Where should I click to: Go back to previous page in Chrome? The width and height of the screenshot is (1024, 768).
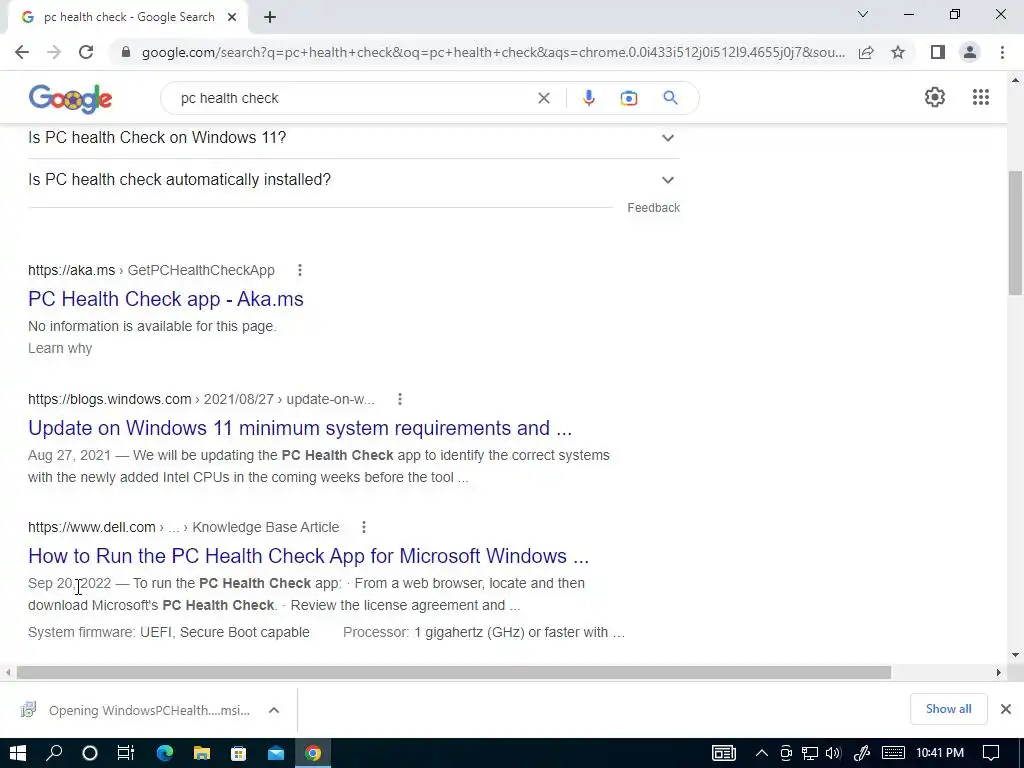pyautogui.click(x=22, y=52)
